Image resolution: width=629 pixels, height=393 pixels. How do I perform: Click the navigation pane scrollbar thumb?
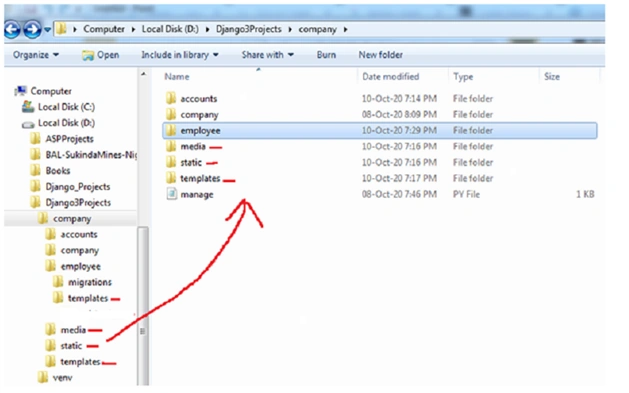143,306
